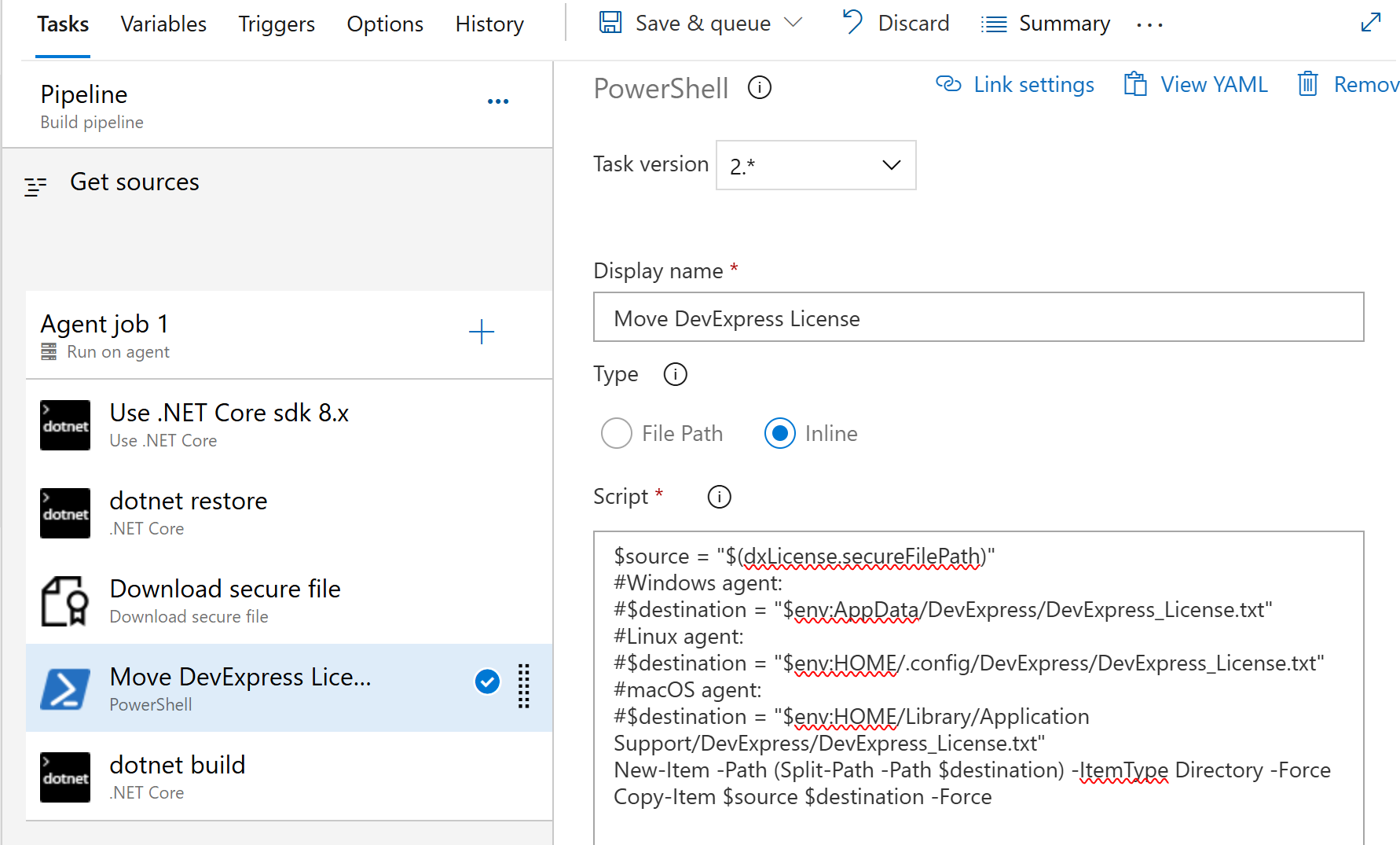This screenshot has height=845, width=1400.
Task: Select the File Path radio button
Action: [x=617, y=433]
